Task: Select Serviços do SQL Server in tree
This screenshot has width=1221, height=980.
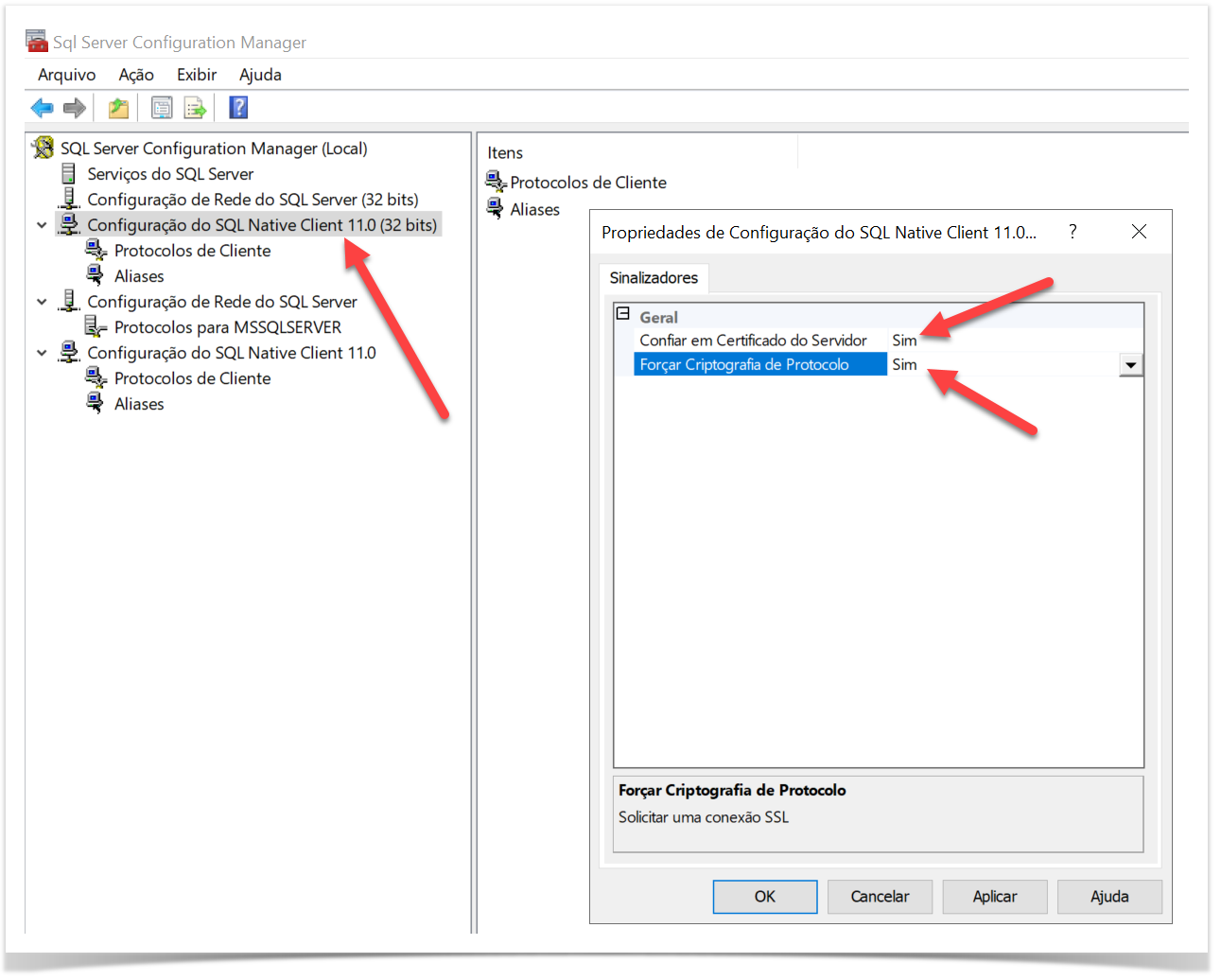Action: coord(170,174)
